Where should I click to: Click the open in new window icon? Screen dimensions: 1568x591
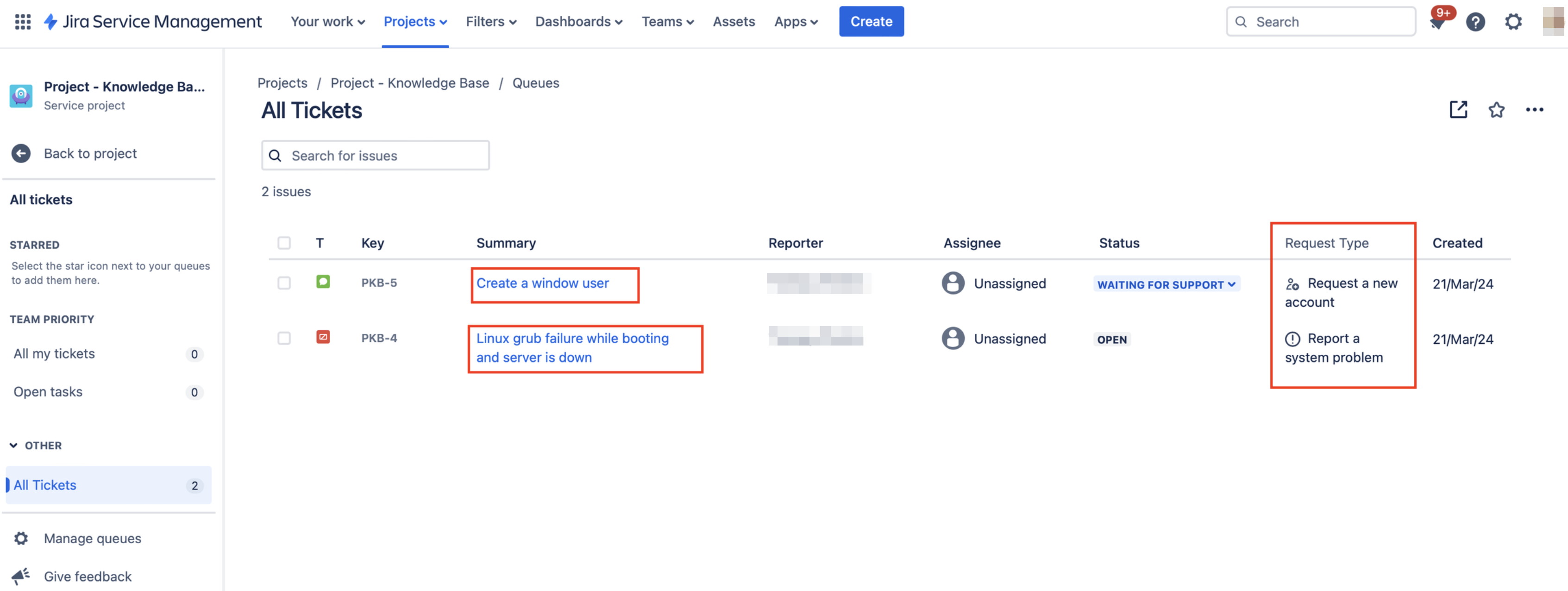pos(1458,110)
